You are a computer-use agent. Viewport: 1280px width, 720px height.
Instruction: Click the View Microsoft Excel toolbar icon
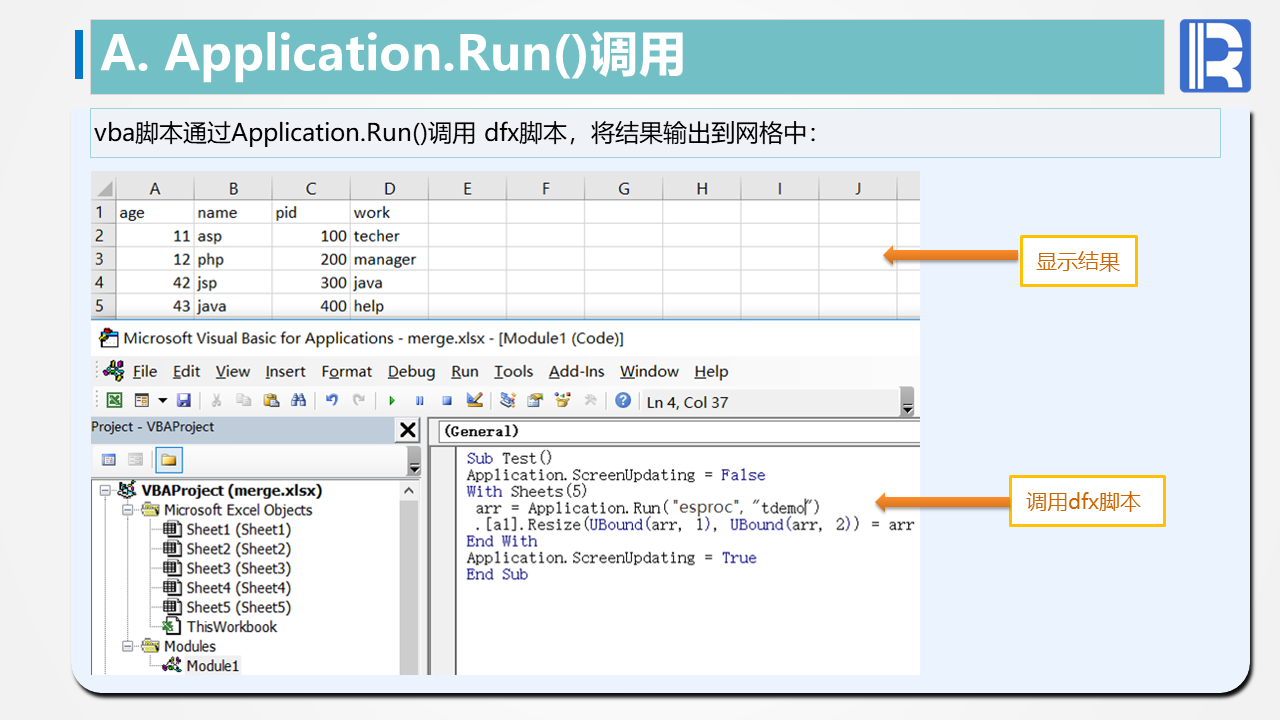click(x=115, y=401)
